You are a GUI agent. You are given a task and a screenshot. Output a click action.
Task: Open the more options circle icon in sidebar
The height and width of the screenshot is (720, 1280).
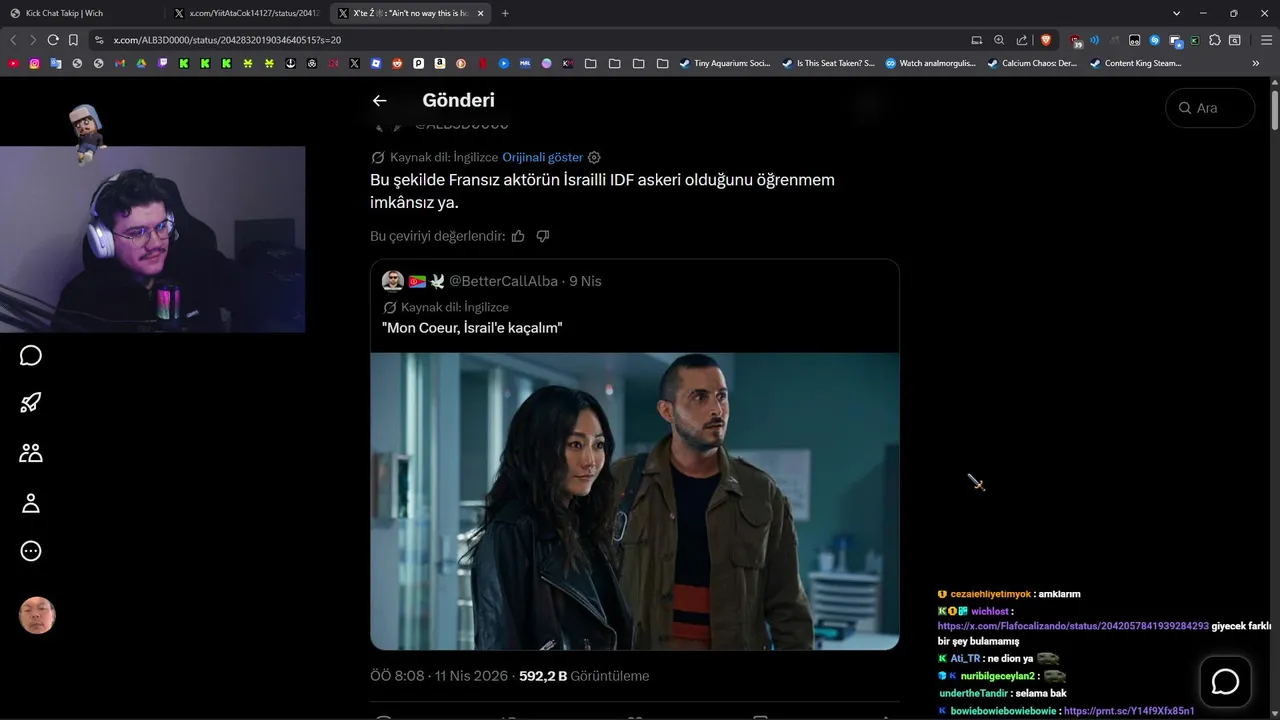pyautogui.click(x=31, y=551)
